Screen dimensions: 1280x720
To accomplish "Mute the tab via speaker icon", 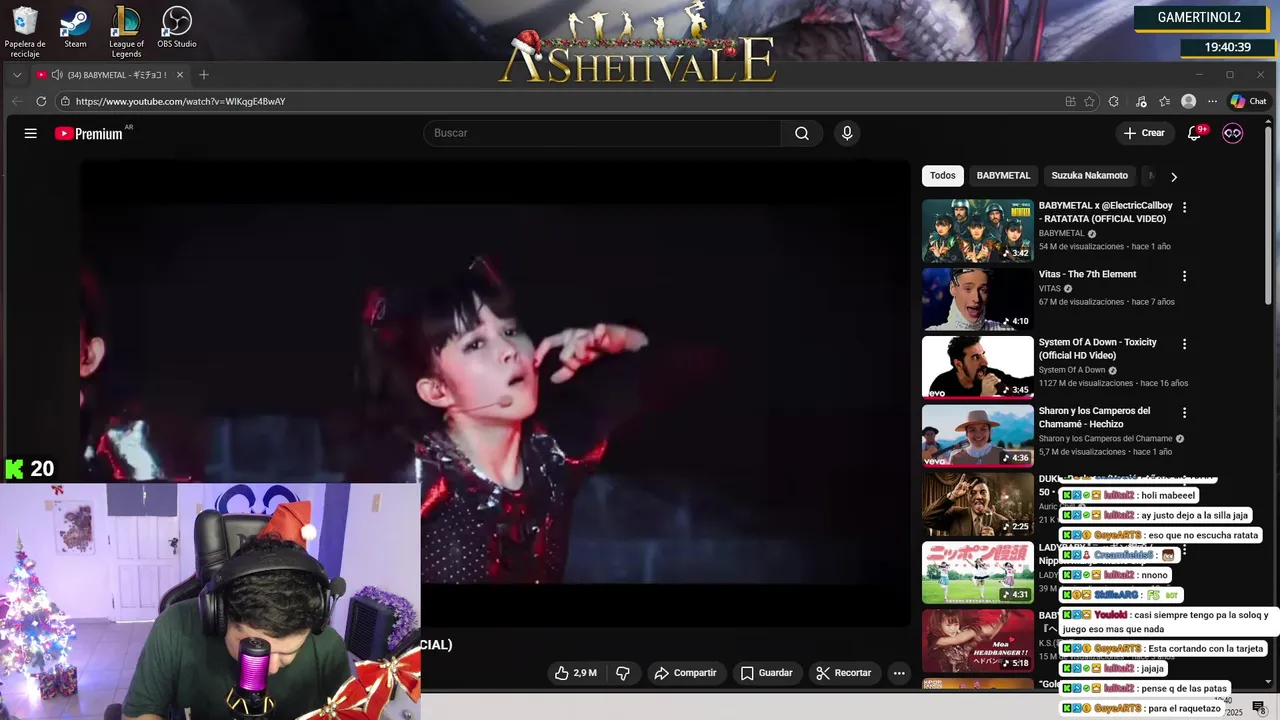I will tap(57, 75).
